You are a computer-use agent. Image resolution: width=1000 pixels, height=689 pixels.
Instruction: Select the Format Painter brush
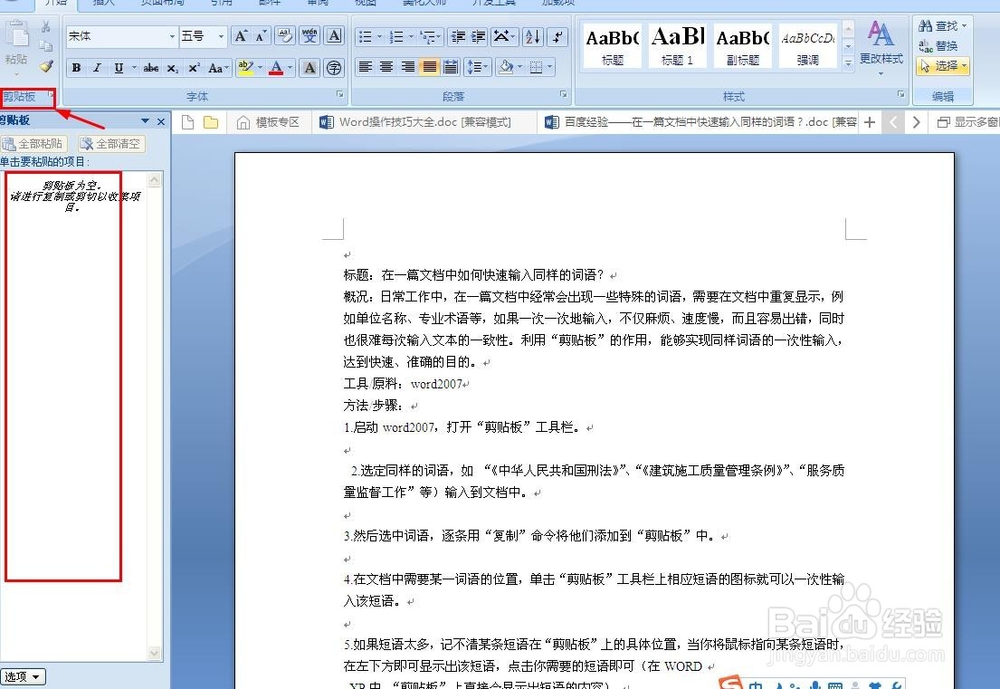click(46, 66)
